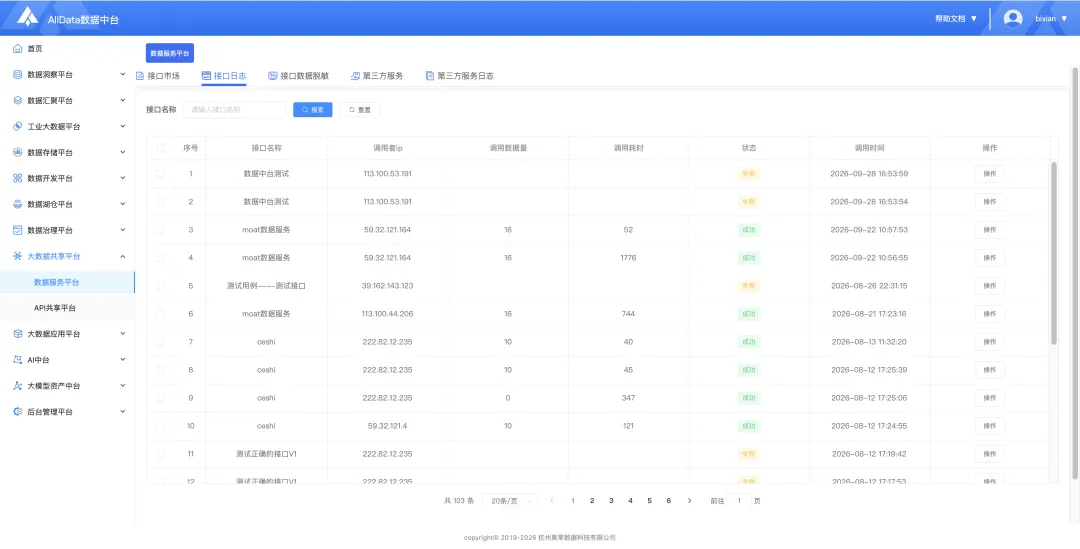Open the 20条/页 page size dropdown
The height and width of the screenshot is (549, 1080).
(509, 501)
